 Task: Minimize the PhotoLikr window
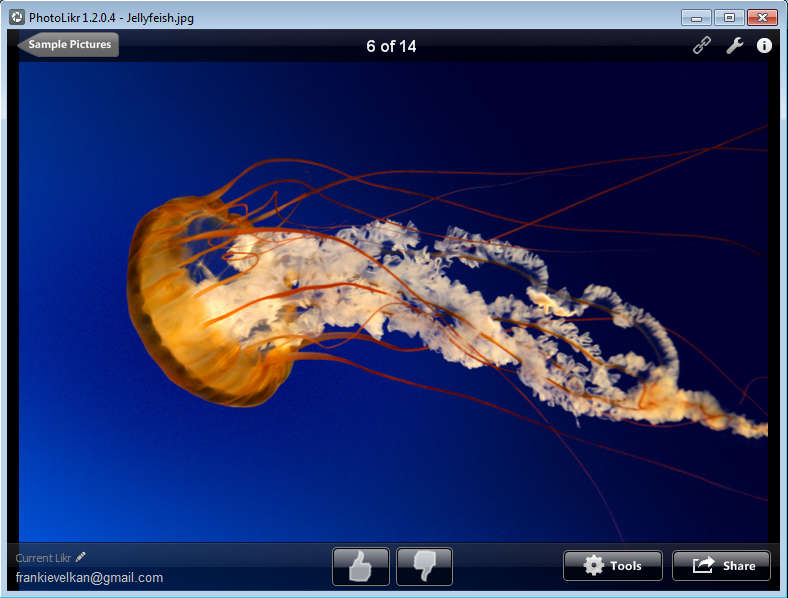[696, 18]
